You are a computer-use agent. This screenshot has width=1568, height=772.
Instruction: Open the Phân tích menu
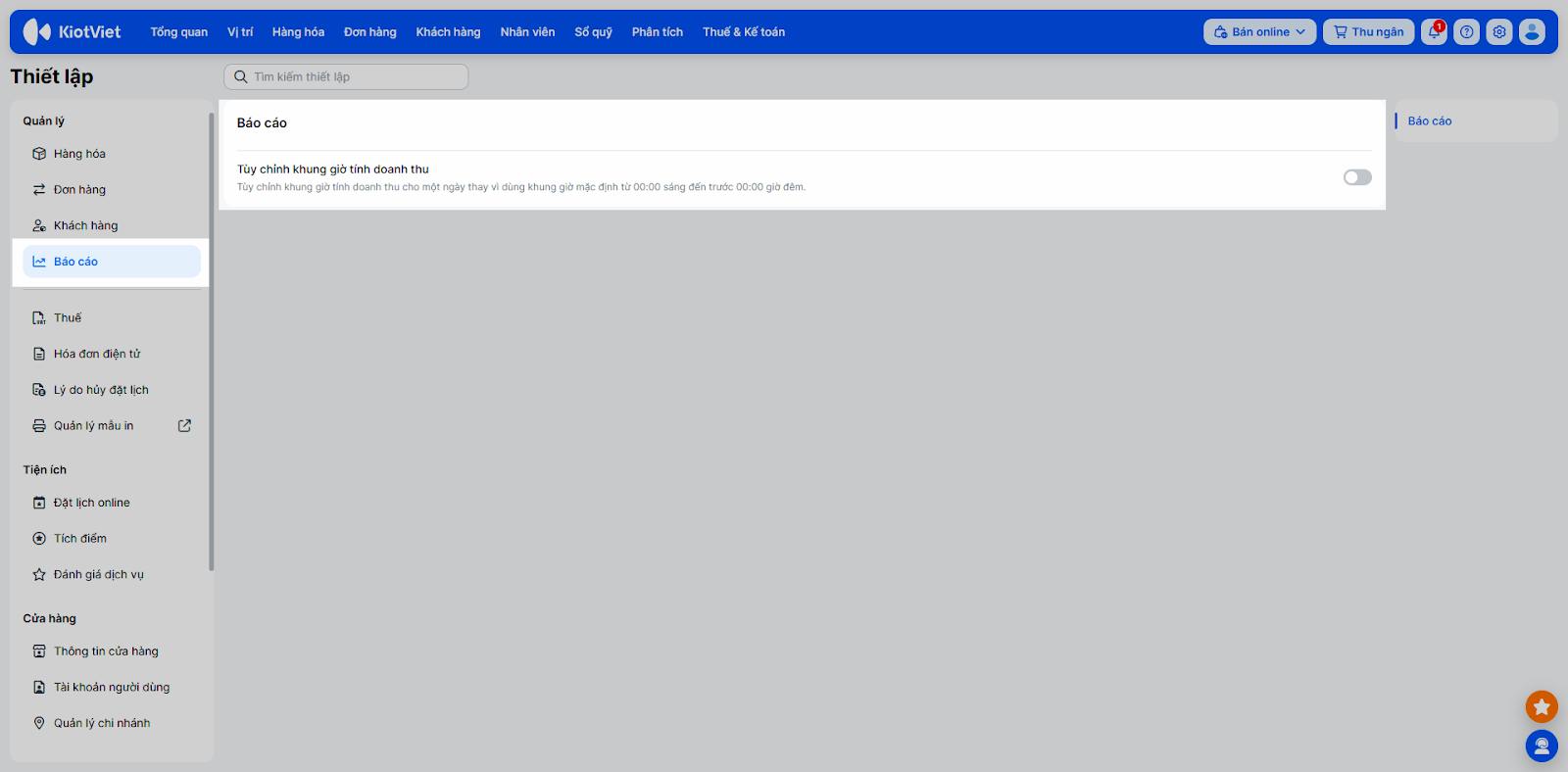tap(658, 32)
